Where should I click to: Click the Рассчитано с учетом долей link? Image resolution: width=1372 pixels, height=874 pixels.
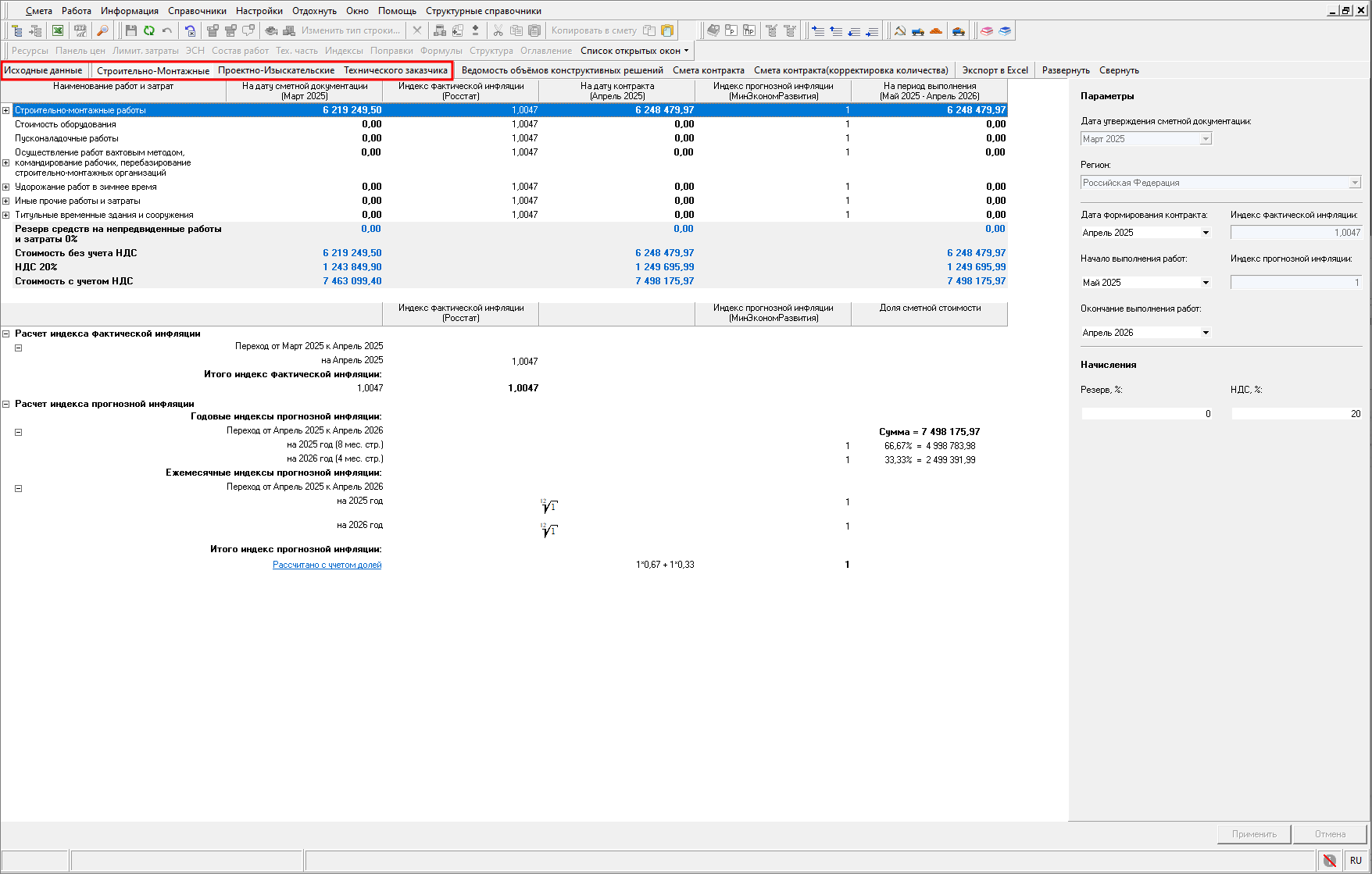pyautogui.click(x=327, y=565)
